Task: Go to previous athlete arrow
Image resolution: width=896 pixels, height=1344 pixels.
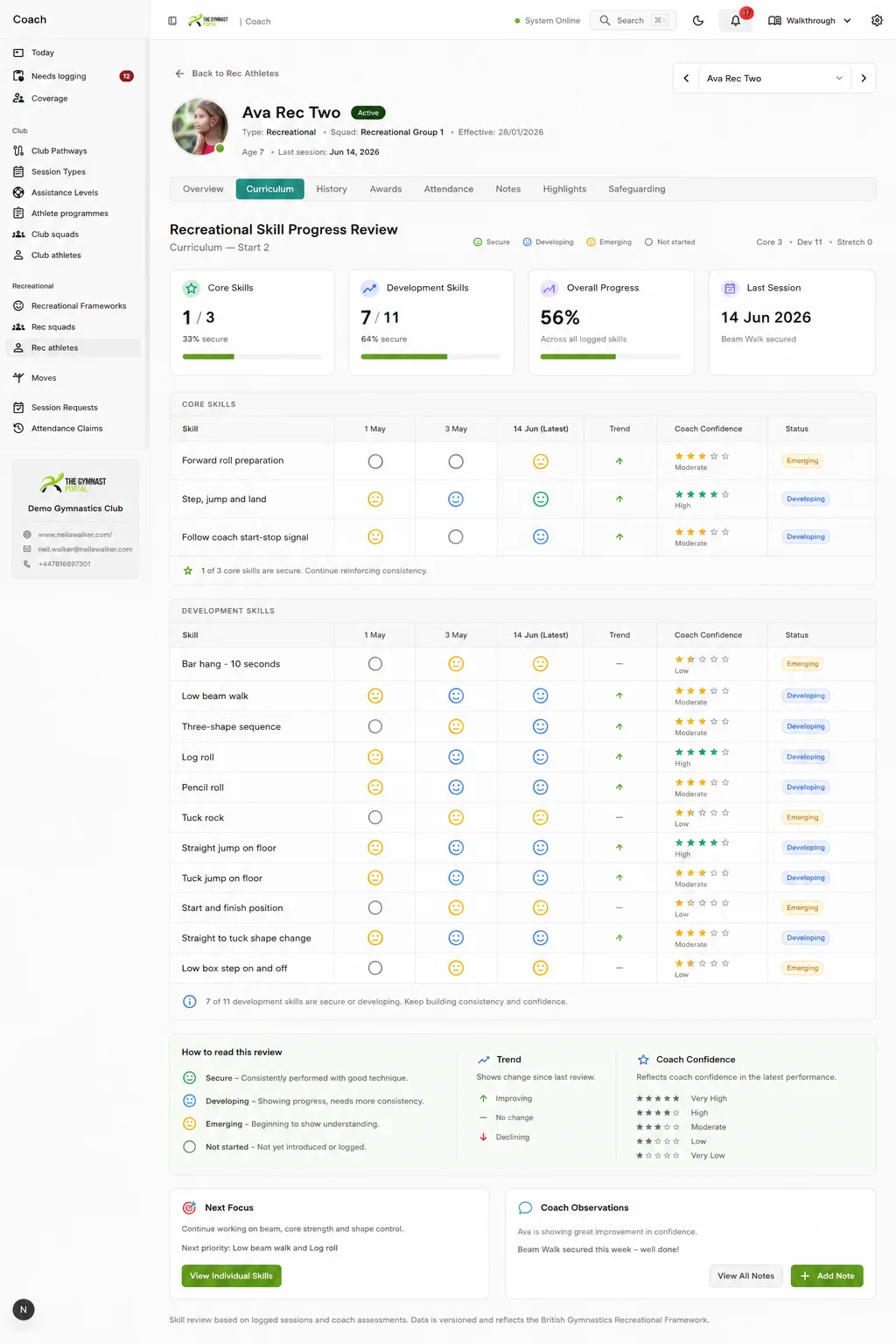Action: 686,79
